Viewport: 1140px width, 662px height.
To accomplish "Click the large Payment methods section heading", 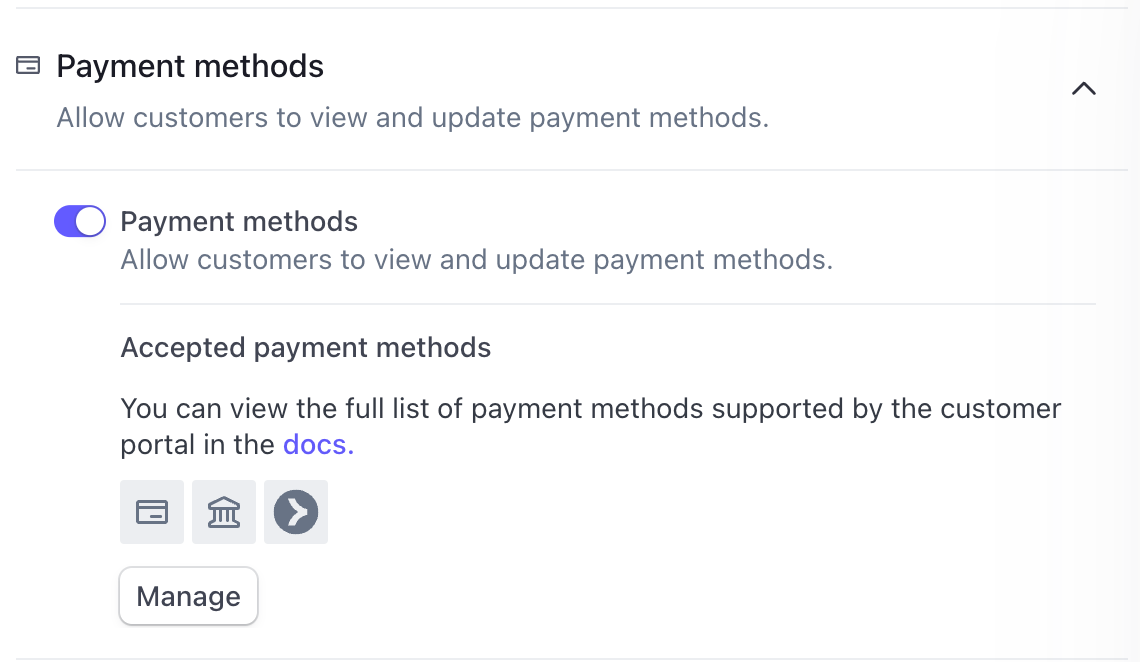I will pyautogui.click(x=190, y=67).
